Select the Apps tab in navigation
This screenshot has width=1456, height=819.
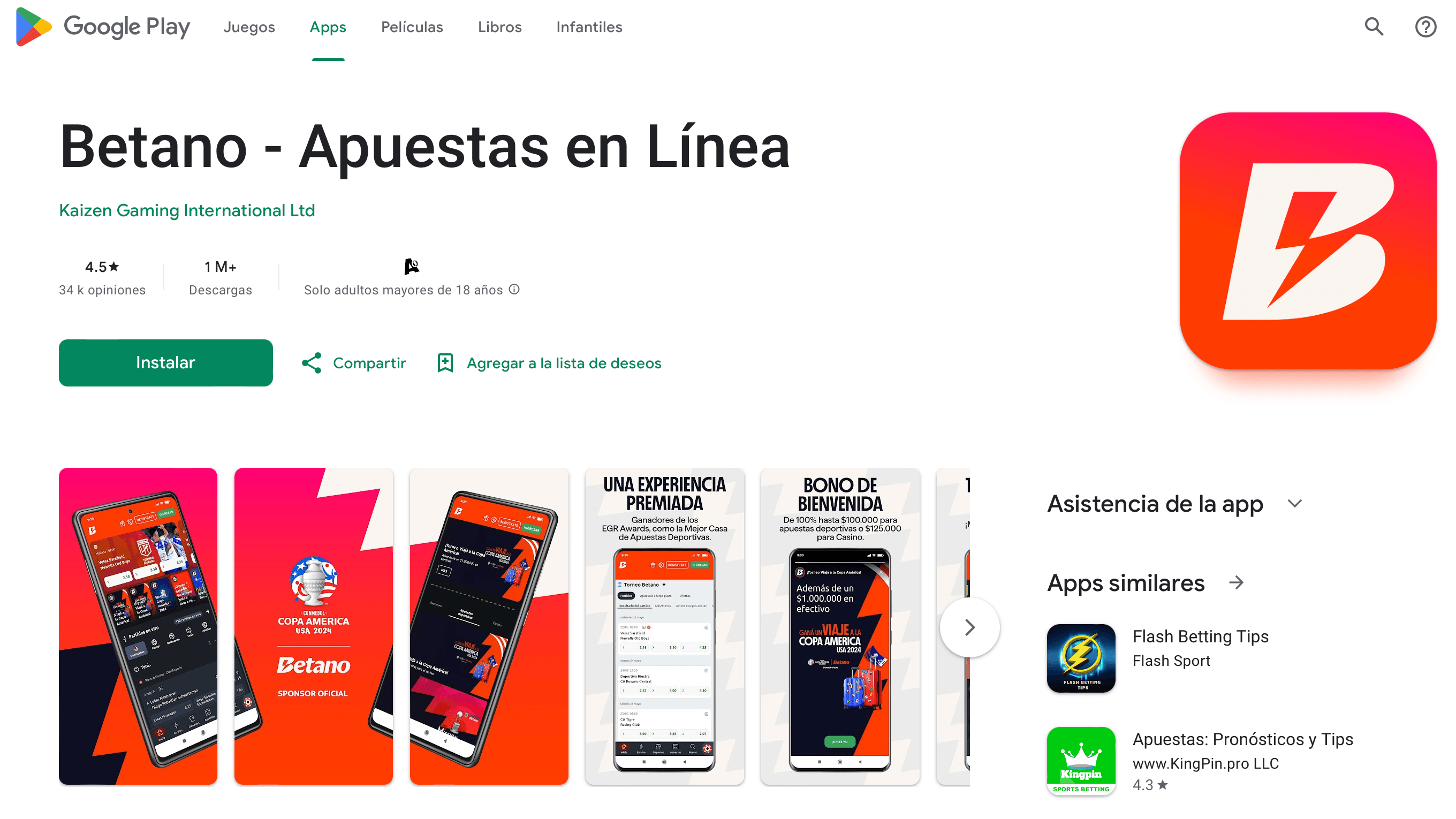(327, 27)
